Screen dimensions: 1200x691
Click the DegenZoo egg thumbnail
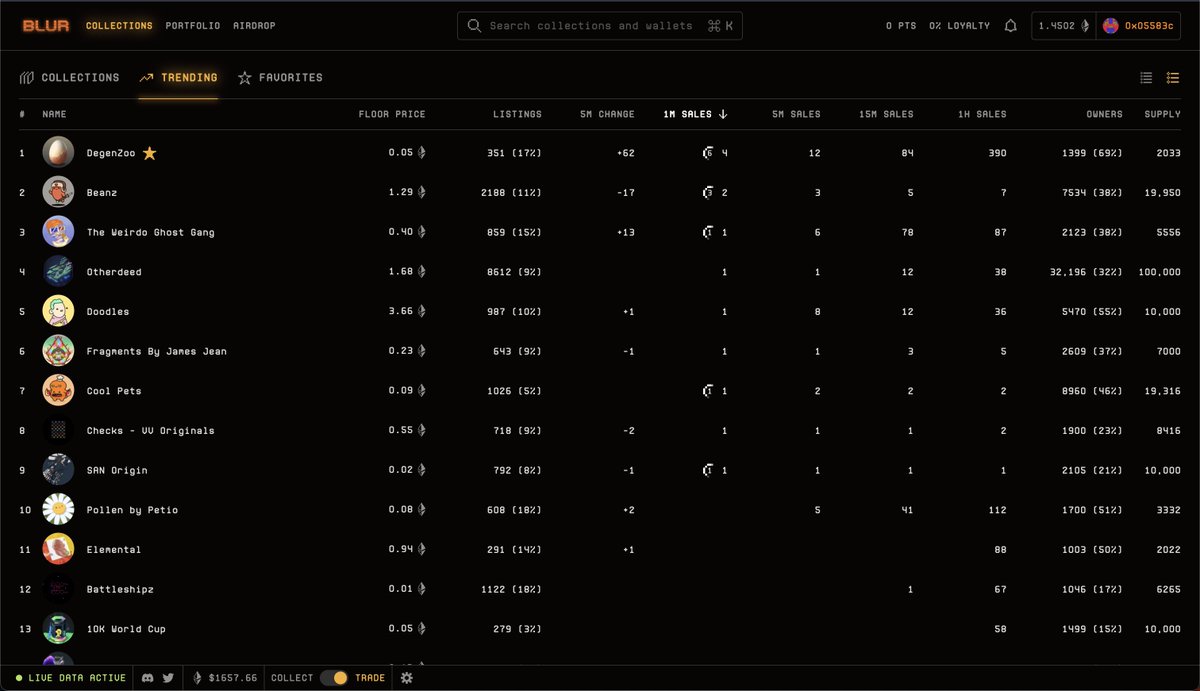[x=58, y=153]
